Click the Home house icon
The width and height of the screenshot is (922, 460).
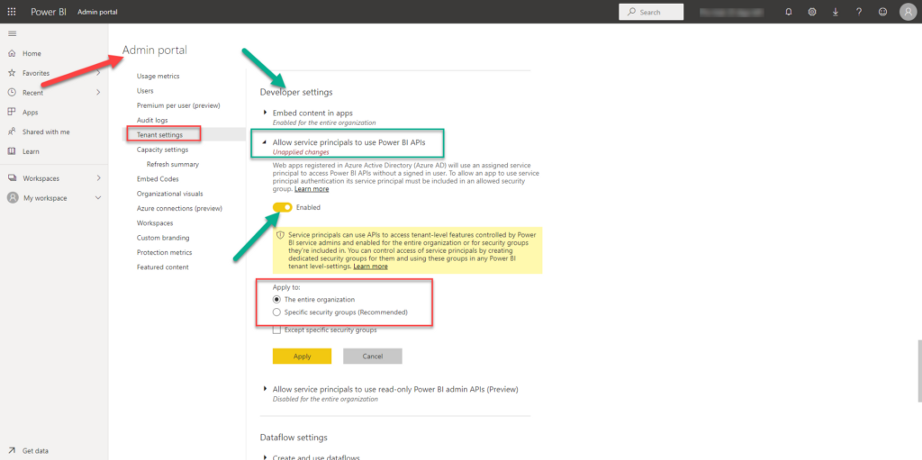click(x=12, y=54)
